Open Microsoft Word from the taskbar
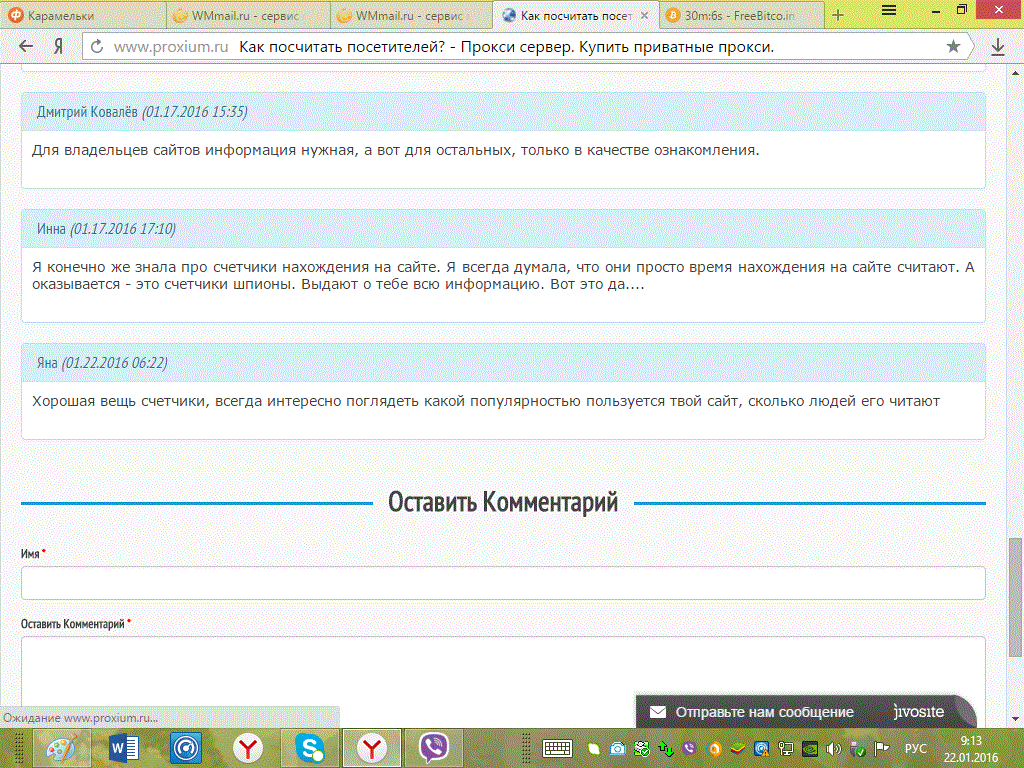 click(x=123, y=748)
